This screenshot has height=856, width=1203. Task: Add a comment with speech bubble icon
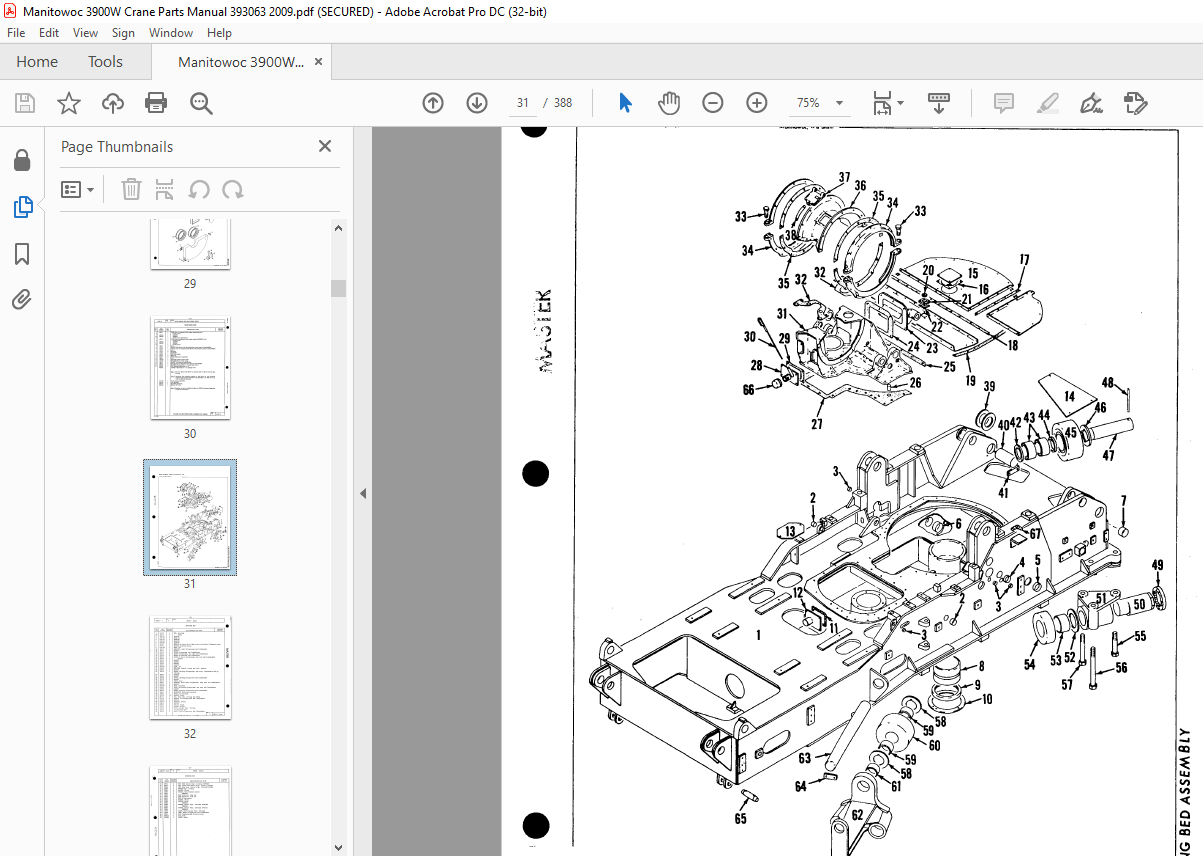[1004, 103]
